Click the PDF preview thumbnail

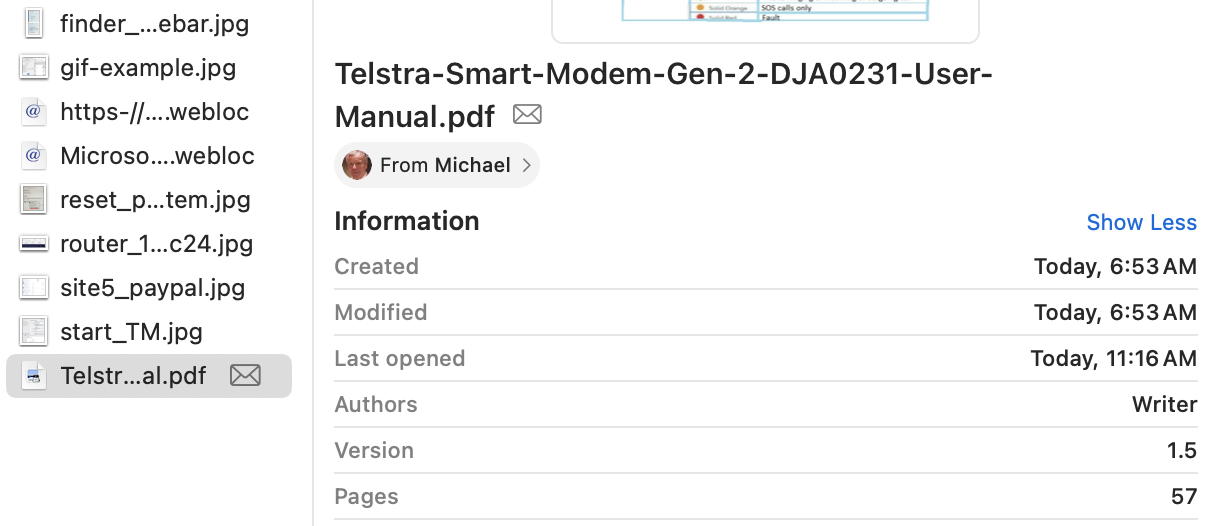[x=765, y=20]
